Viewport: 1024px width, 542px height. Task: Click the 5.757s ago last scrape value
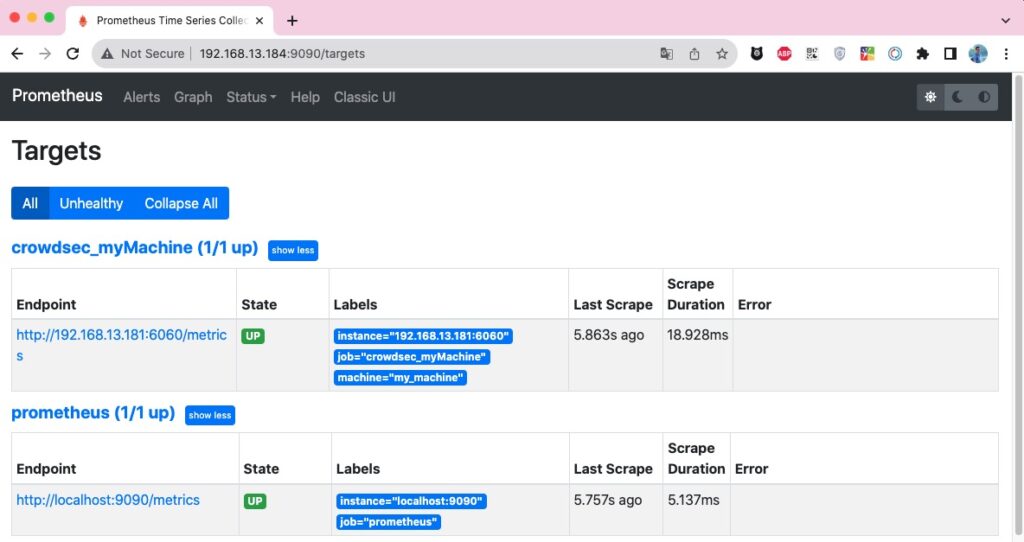608,500
